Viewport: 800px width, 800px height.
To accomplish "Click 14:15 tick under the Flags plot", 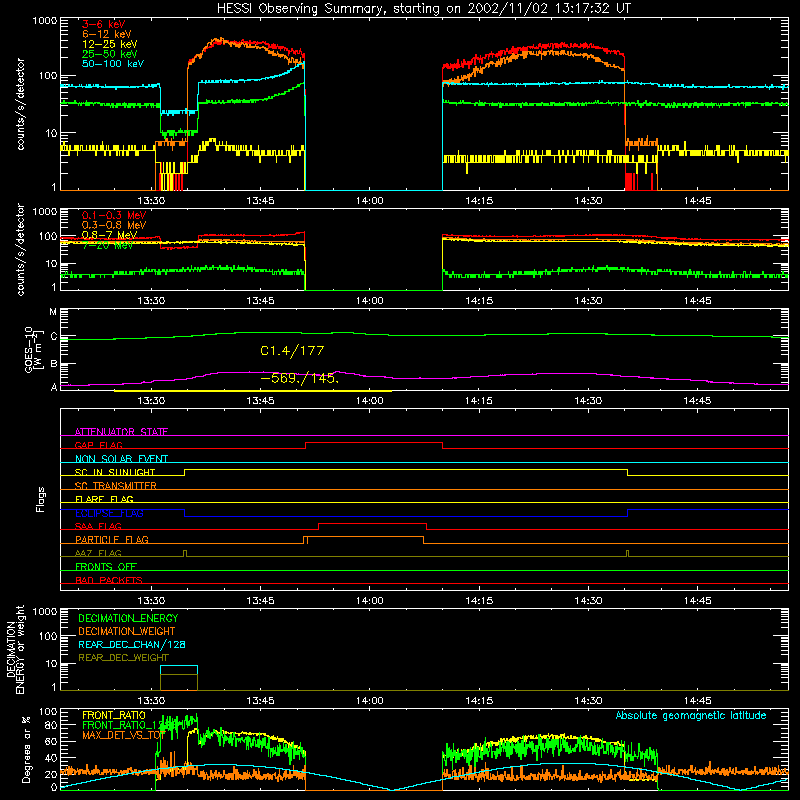I will tap(479, 601).
